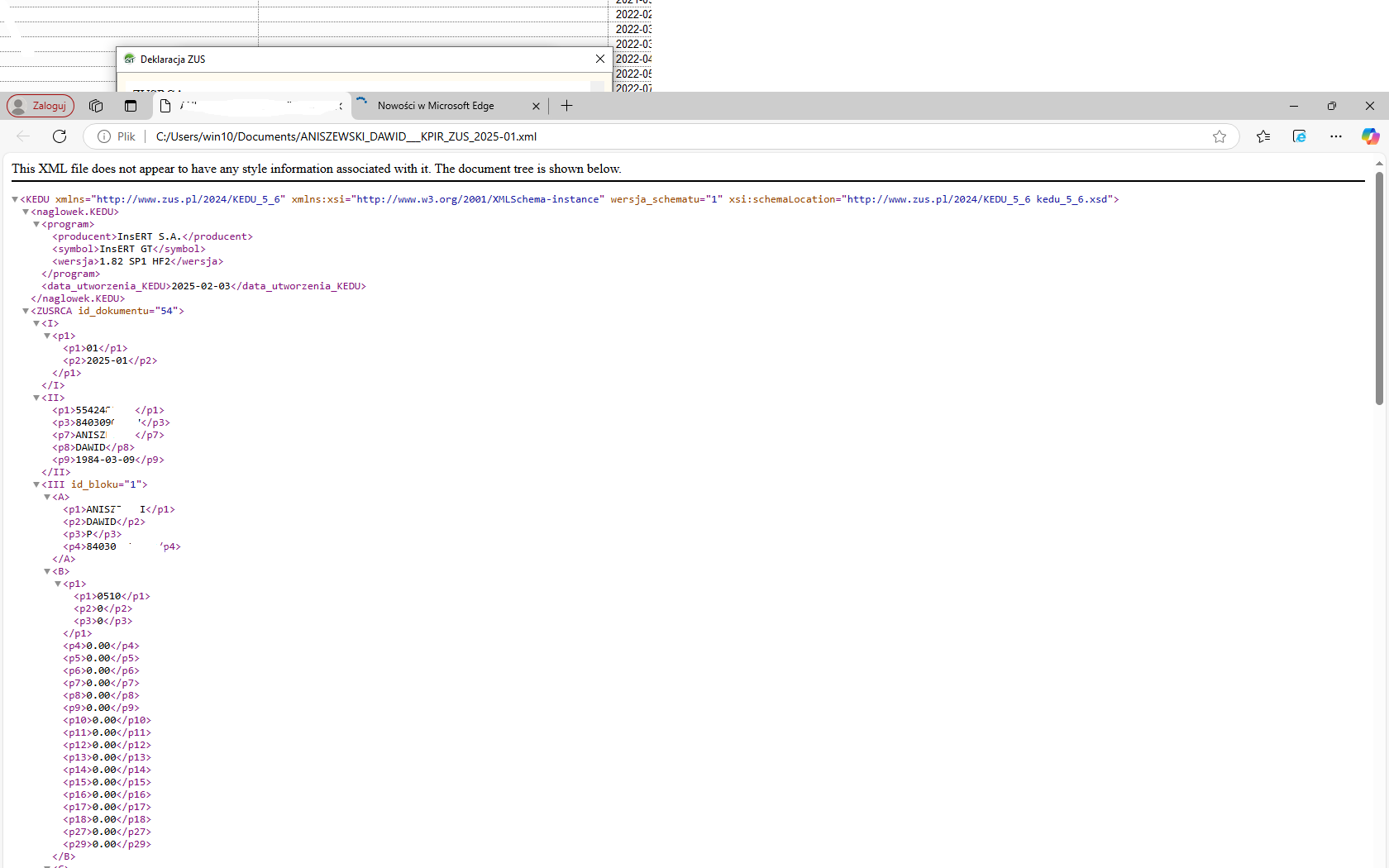
Task: Collapse the ZUSRCA id_dokumentu node
Action: tap(26, 311)
